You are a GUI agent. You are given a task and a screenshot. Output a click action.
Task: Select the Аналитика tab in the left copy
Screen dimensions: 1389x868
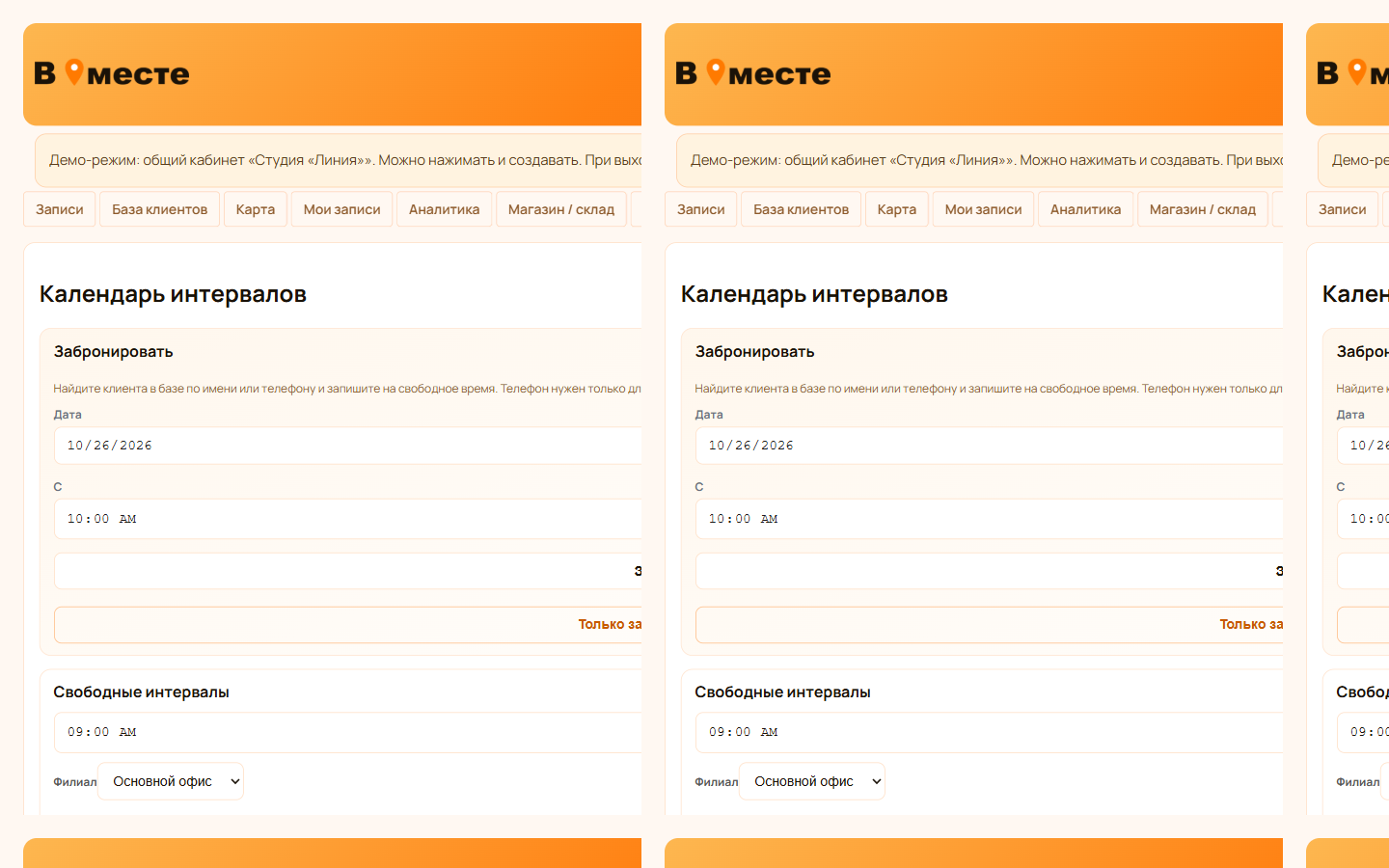tap(445, 209)
